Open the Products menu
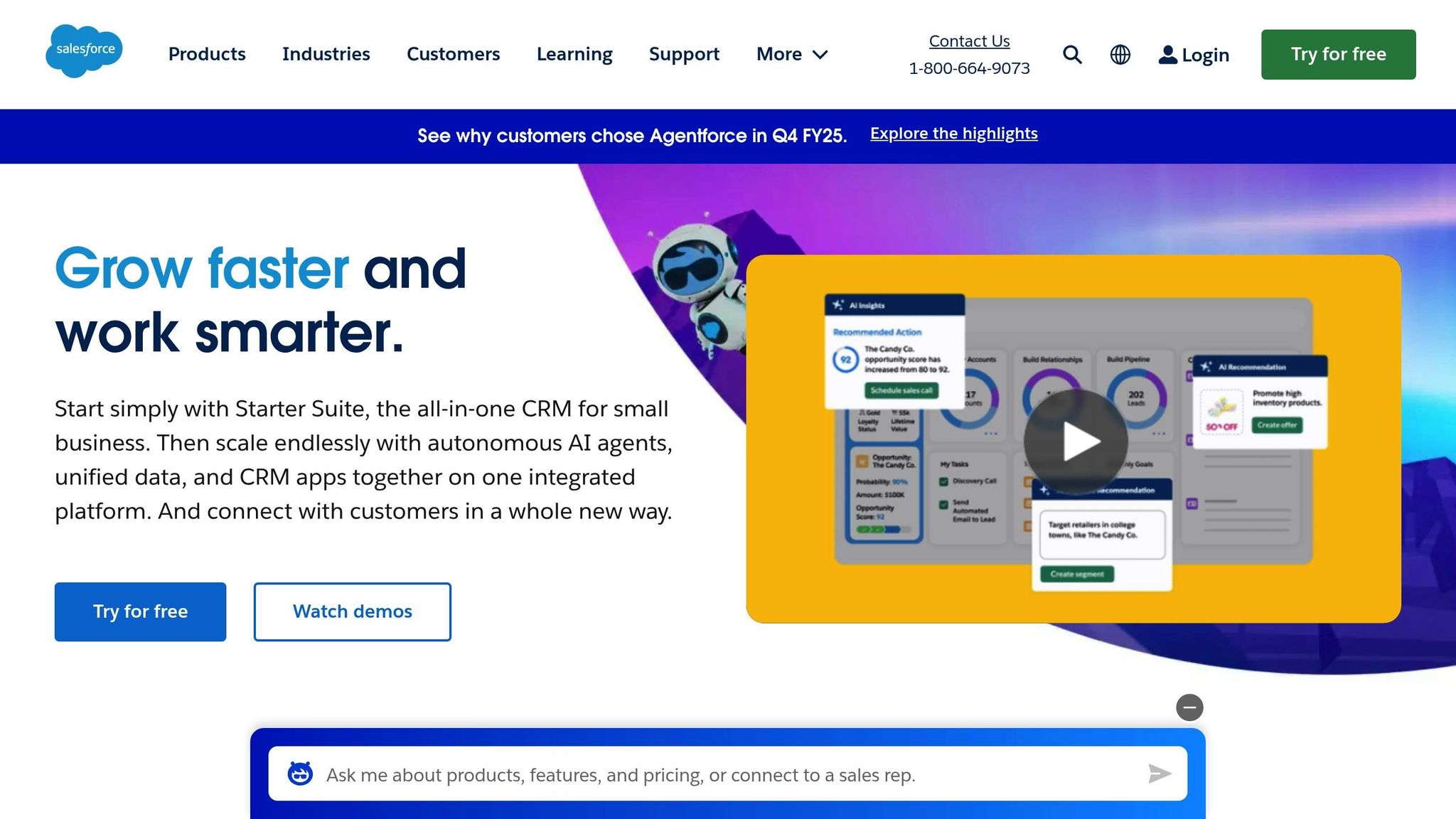Screen dimensions: 1456x819 pos(207,54)
